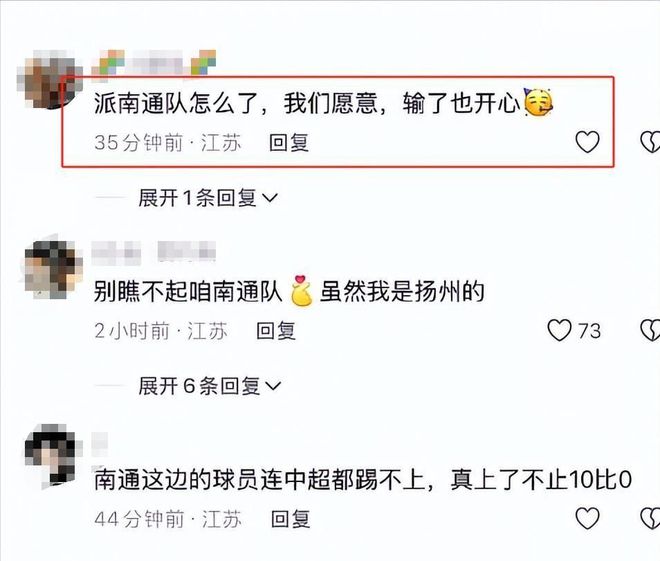Viewport: 660px width, 561px height.
Task: Open the second commenter's blurred username
Action: click(x=154, y=251)
